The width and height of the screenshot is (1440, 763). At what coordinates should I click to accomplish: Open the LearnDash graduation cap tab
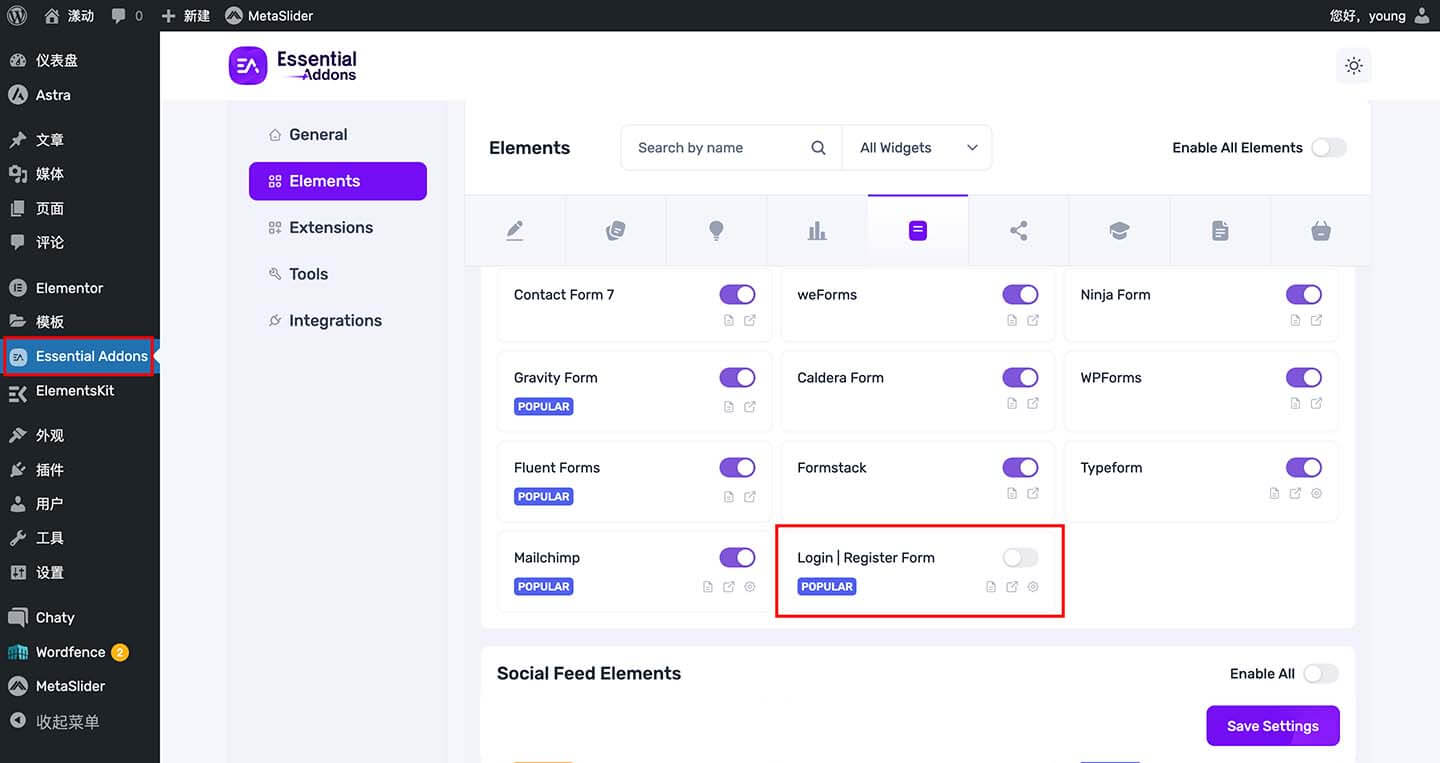coord(1119,231)
